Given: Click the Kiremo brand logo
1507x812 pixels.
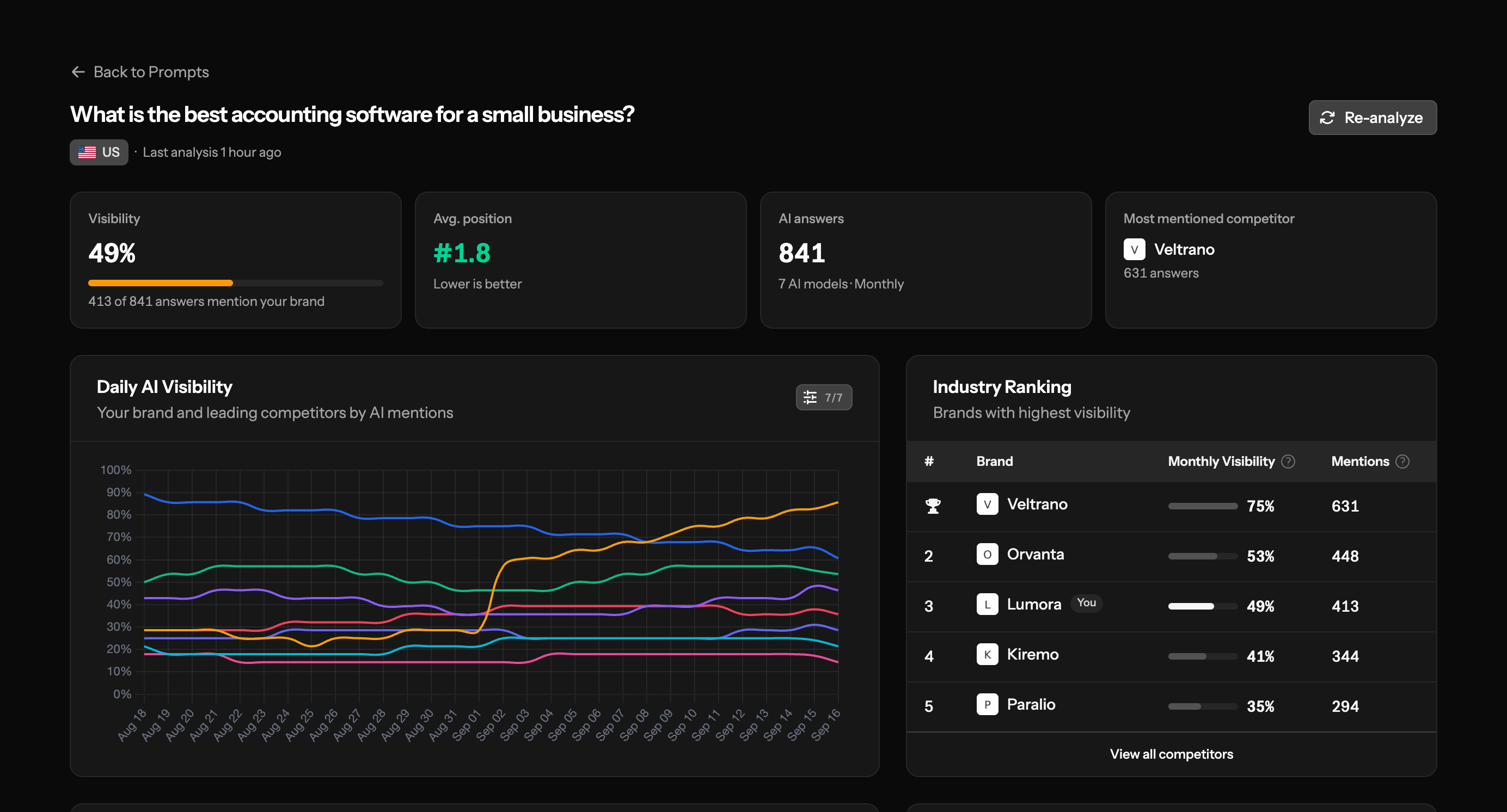Looking at the screenshot, I should (x=988, y=655).
